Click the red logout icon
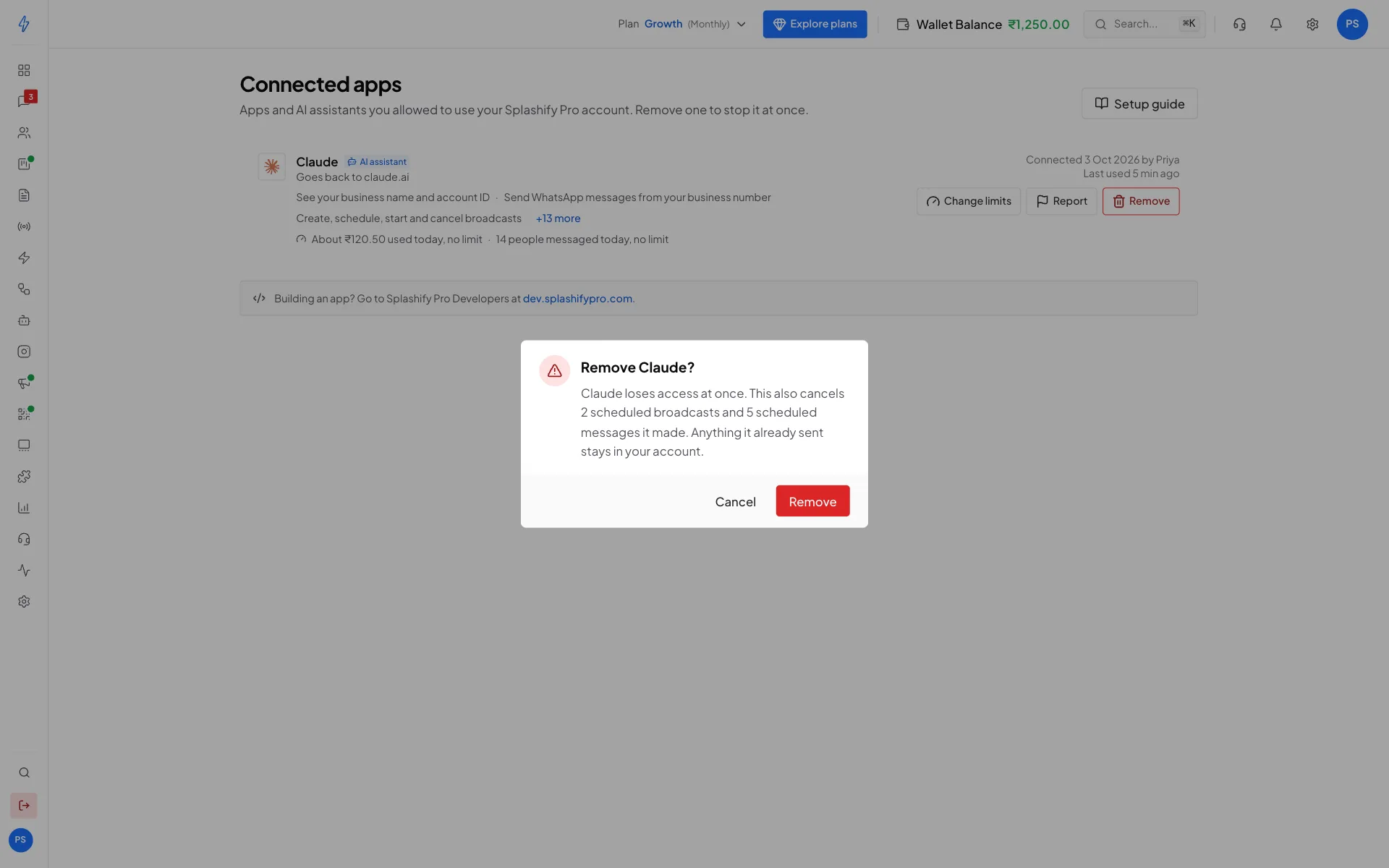Viewport: 1389px width, 868px height. click(24, 806)
